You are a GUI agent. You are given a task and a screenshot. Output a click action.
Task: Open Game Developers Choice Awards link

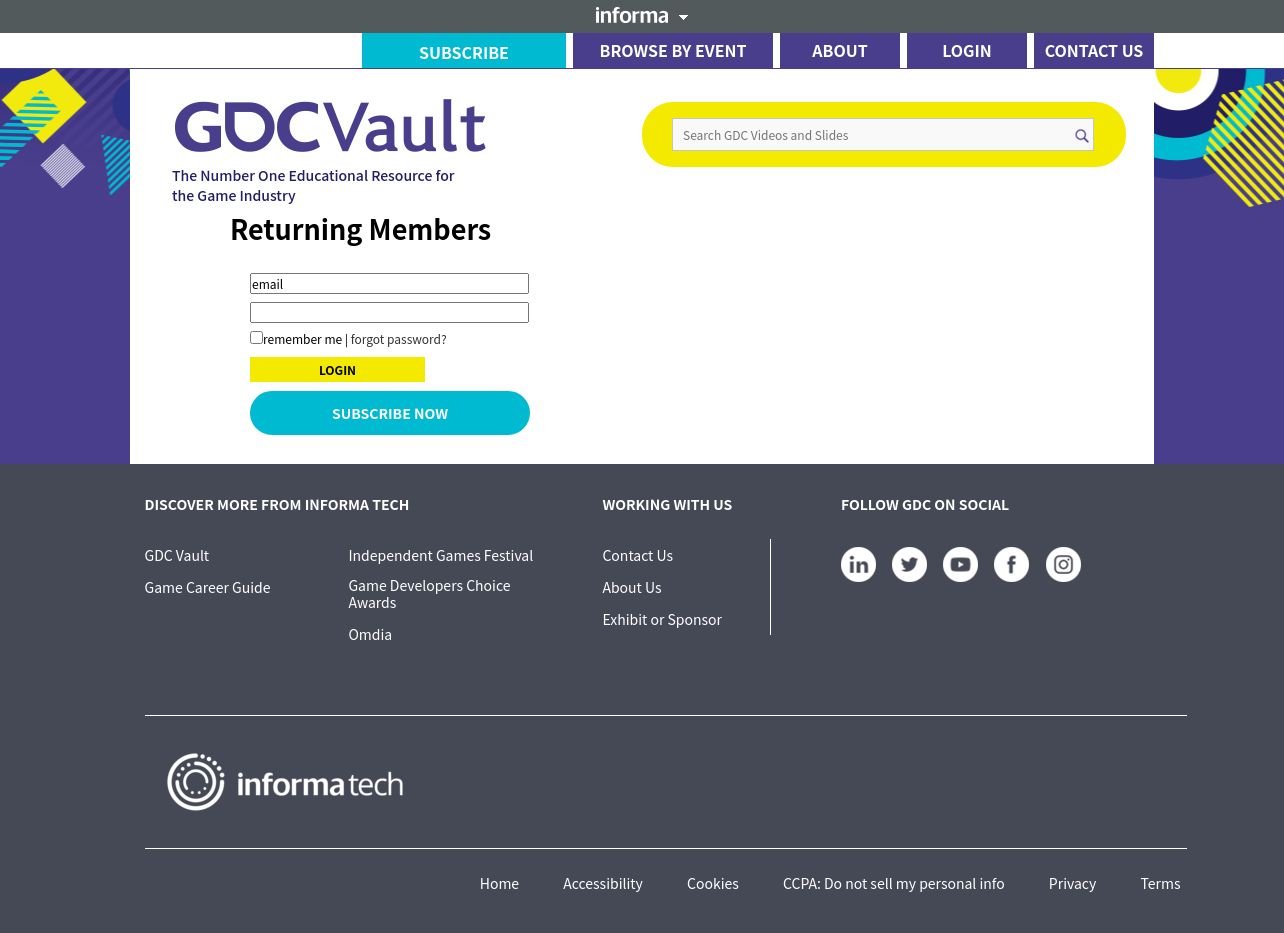tap(429, 594)
